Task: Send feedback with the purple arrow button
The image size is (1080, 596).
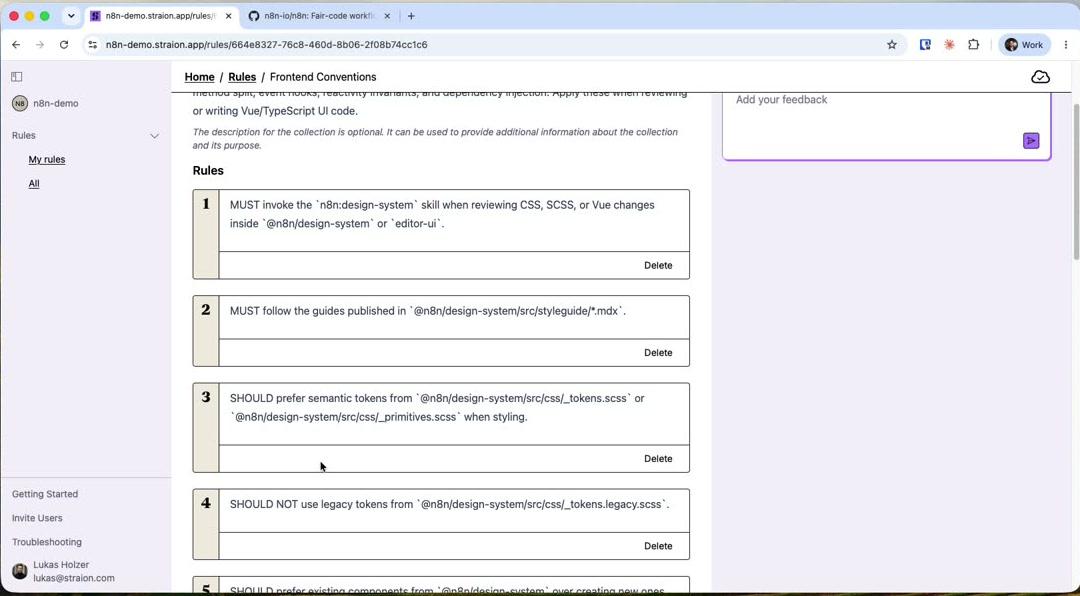Action: coord(1031,141)
